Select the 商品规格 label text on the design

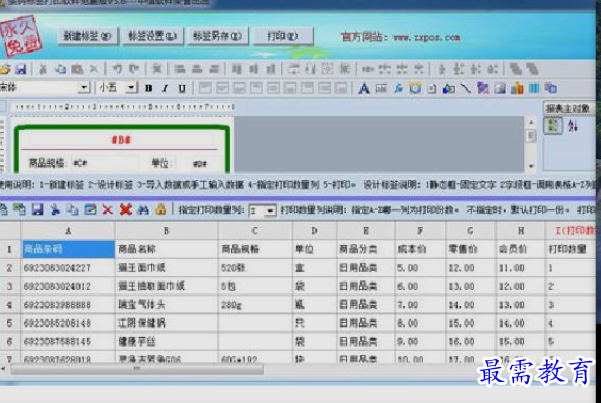click(46, 164)
